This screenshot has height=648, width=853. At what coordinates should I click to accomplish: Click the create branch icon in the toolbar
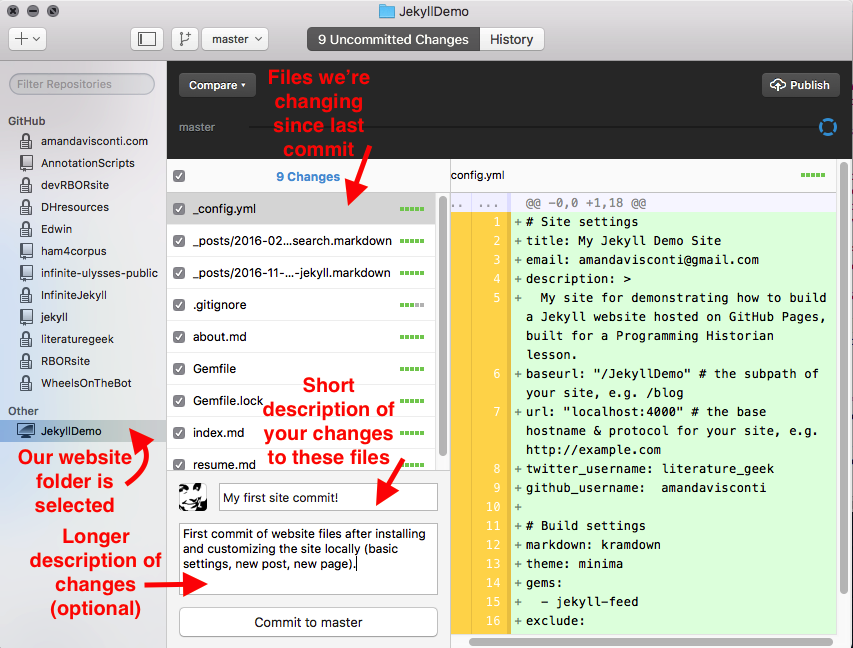click(184, 38)
